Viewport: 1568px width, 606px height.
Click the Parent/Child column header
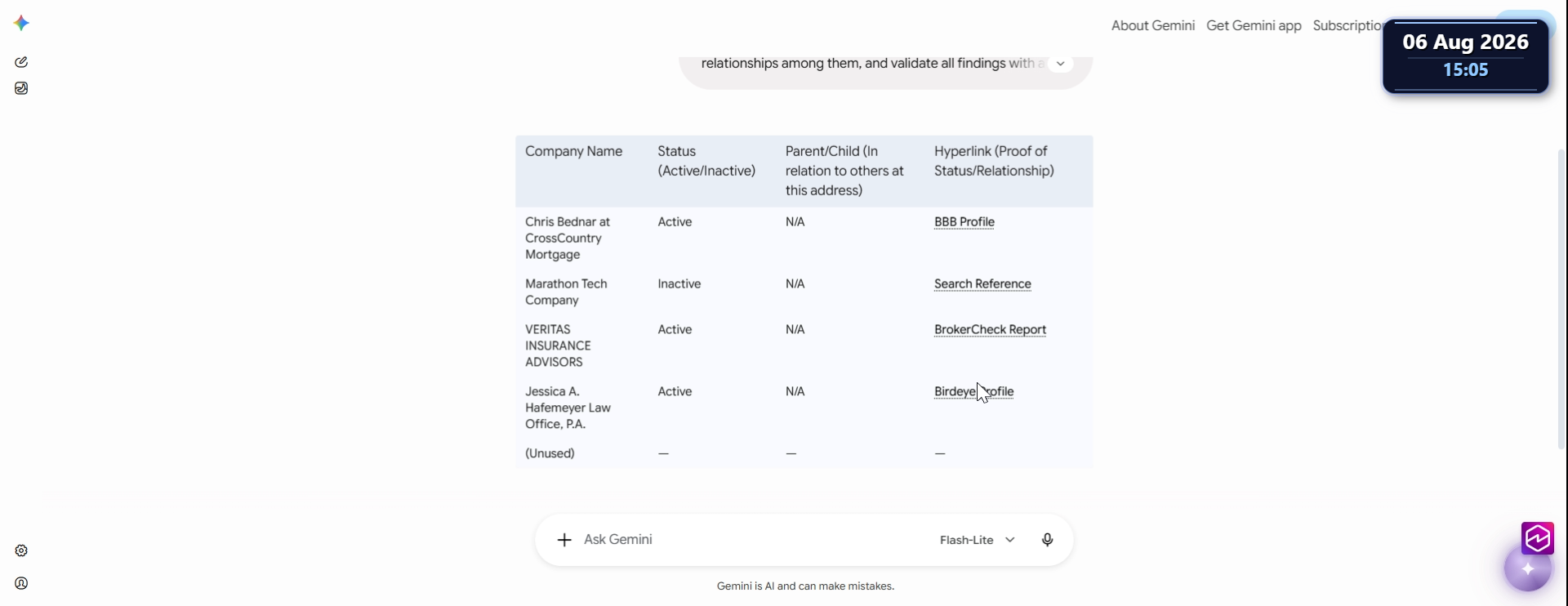(x=844, y=172)
